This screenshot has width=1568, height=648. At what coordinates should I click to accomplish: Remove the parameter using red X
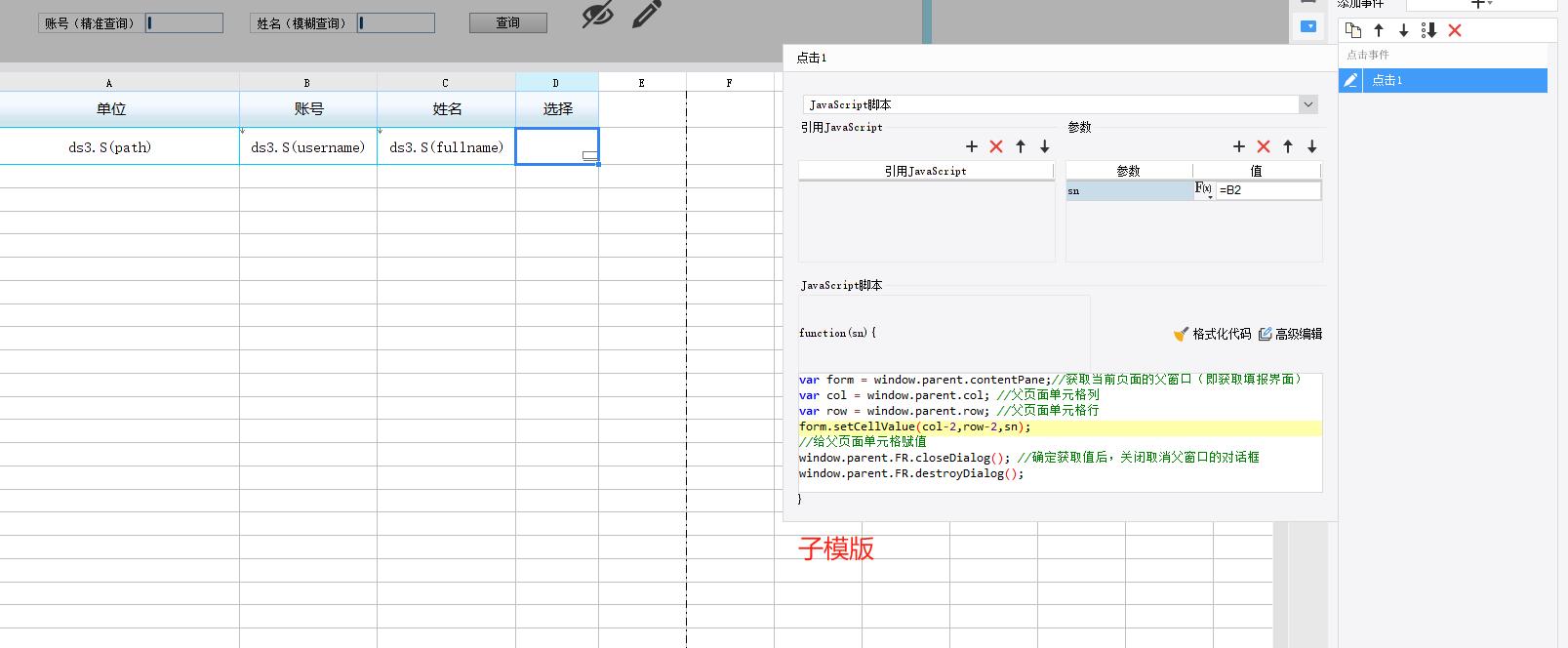click(1264, 146)
